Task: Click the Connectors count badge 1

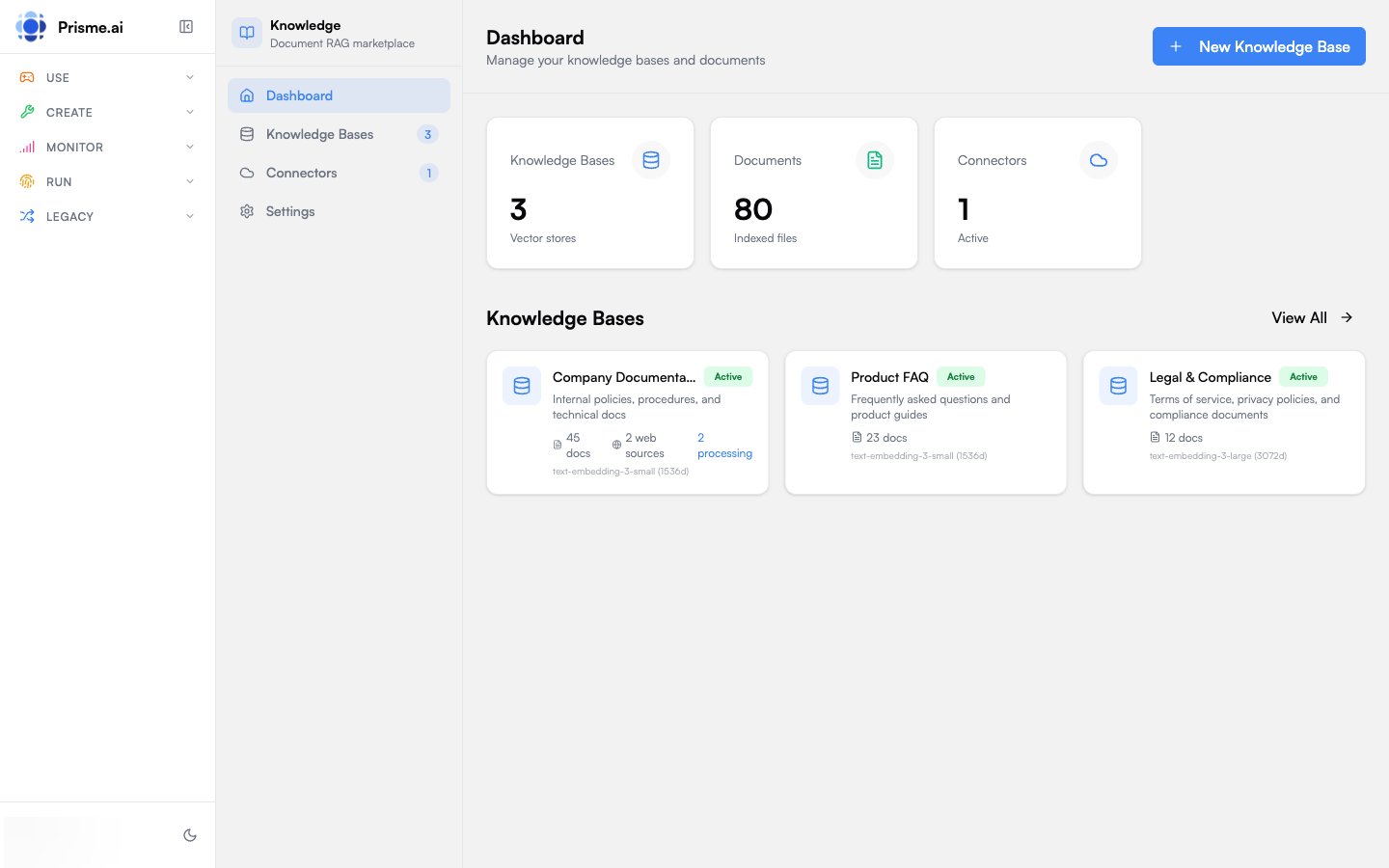Action: pyautogui.click(x=429, y=173)
